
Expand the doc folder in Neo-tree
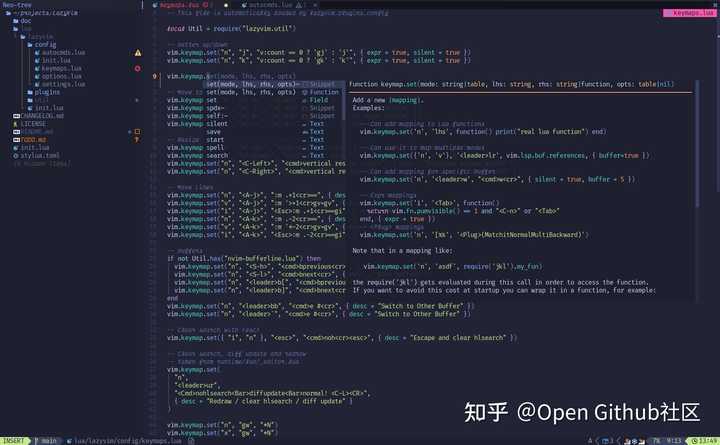(x=26, y=20)
